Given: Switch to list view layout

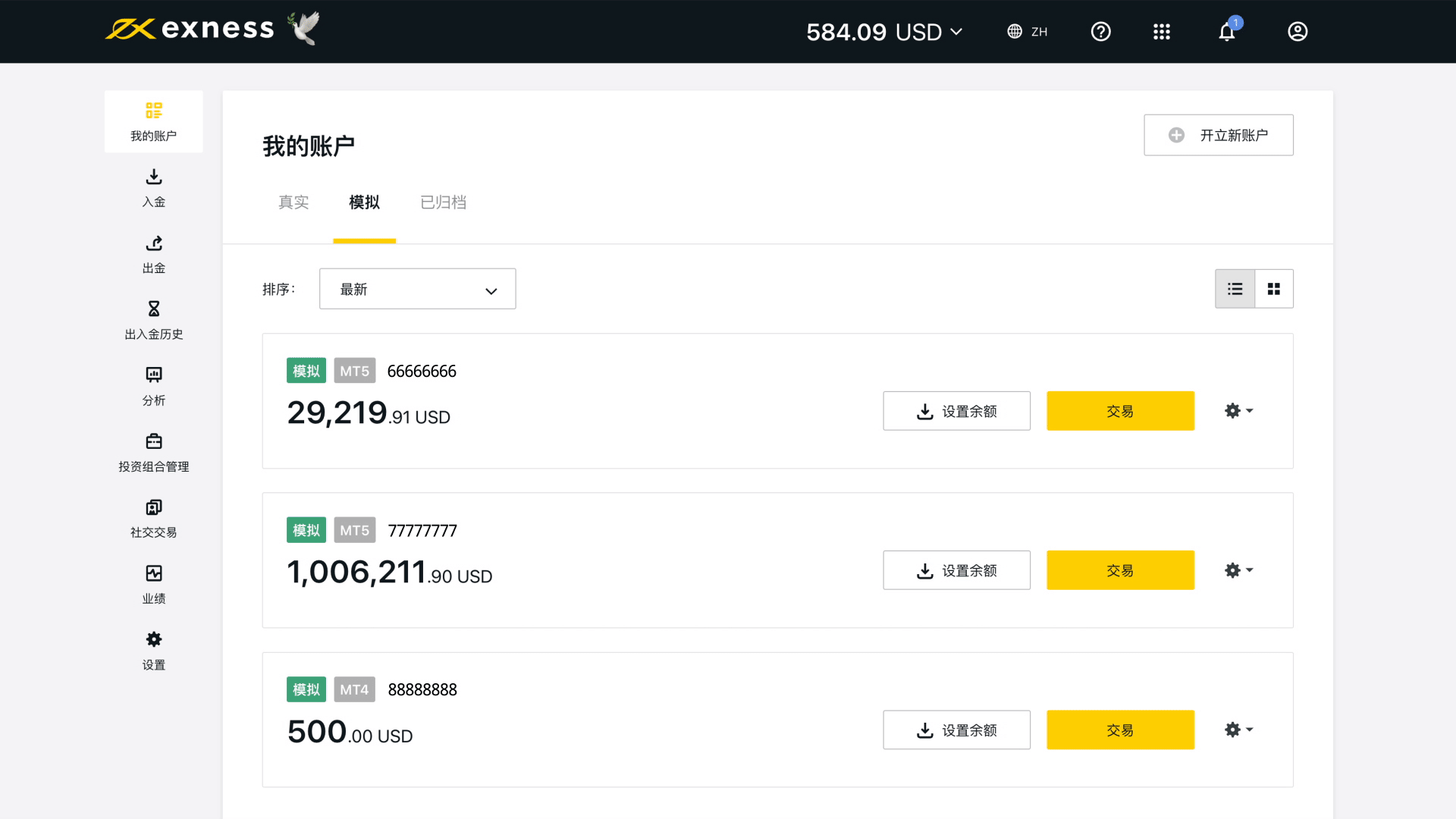Looking at the screenshot, I should click(x=1235, y=289).
